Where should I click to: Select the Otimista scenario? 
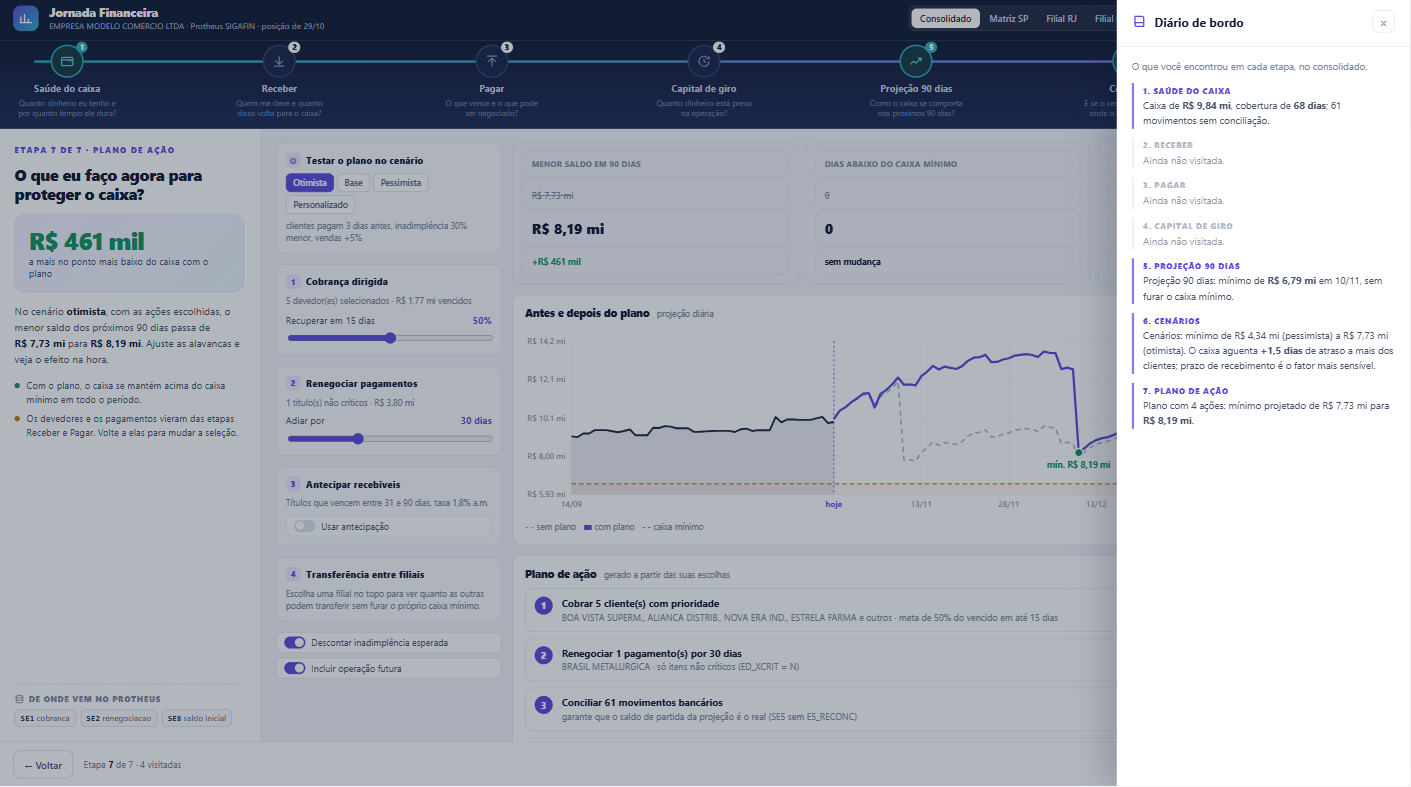[x=308, y=183]
